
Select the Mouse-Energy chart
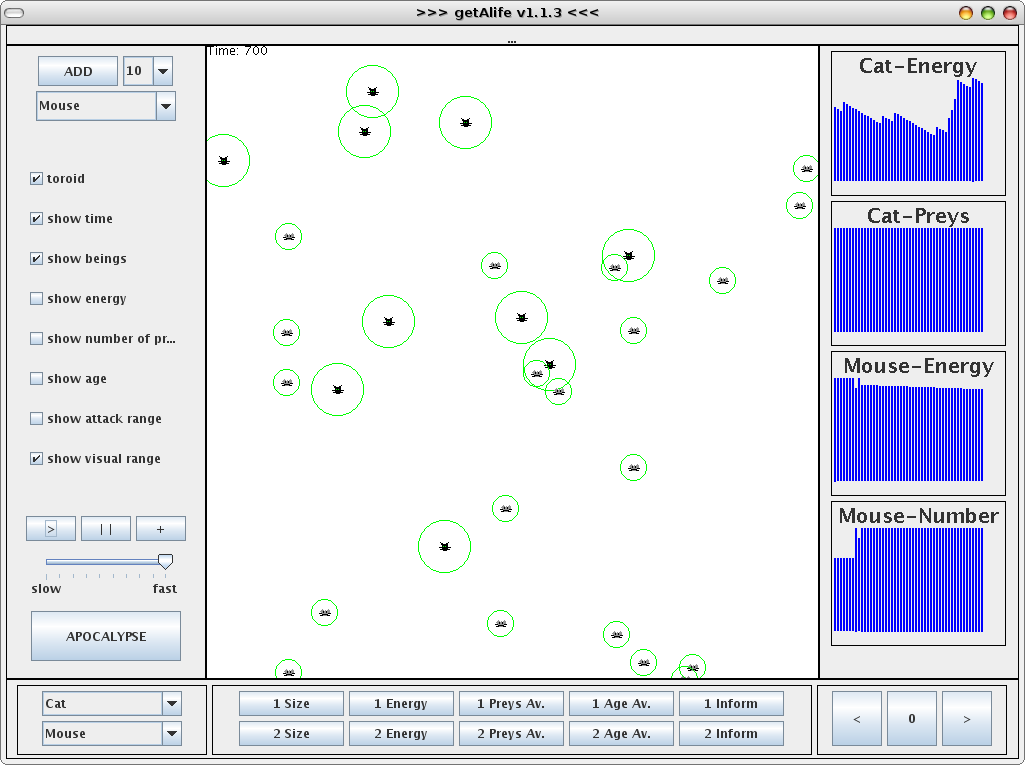coord(918,424)
